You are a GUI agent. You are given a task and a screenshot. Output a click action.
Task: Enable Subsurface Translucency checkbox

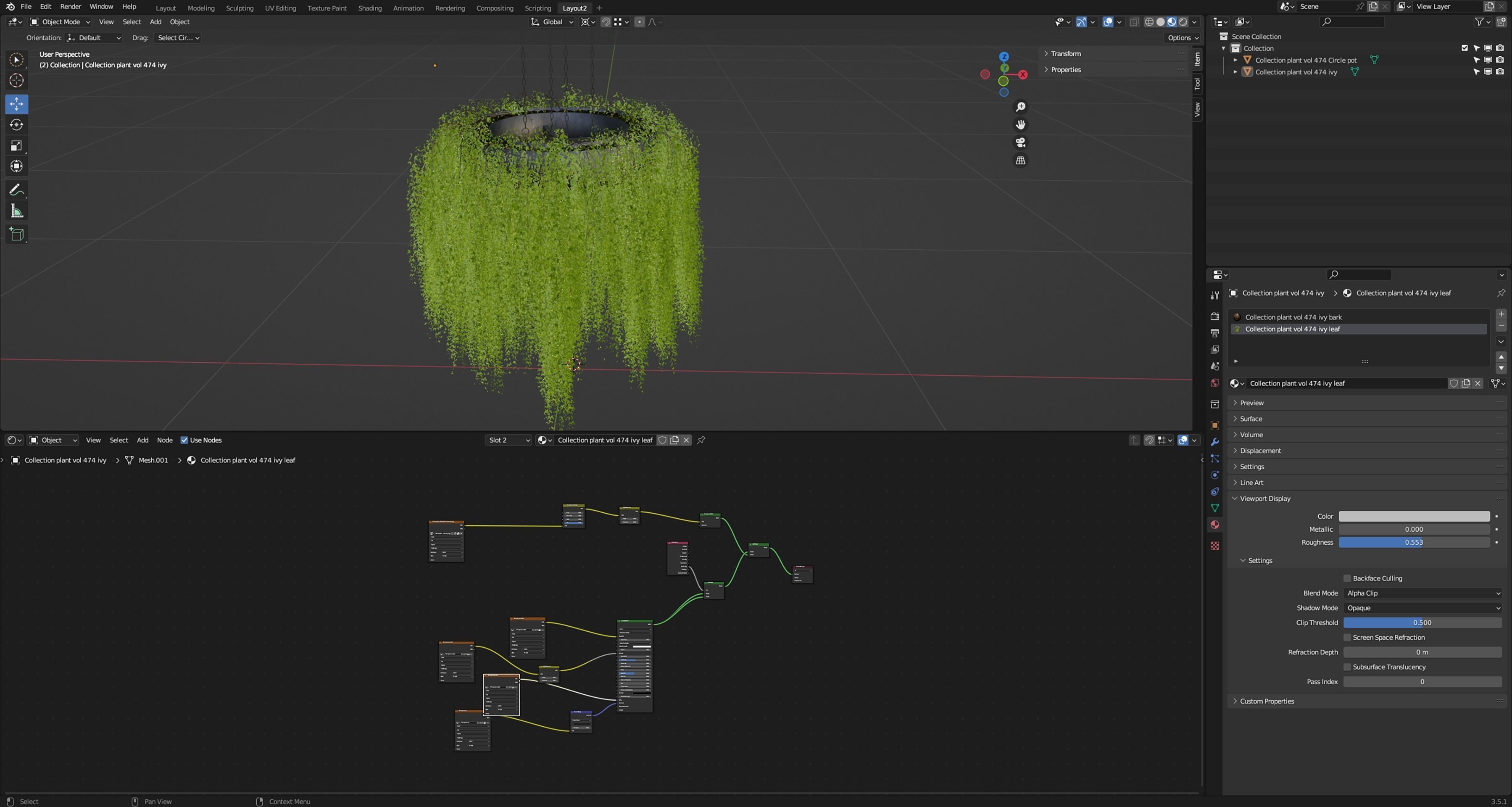pos(1347,667)
